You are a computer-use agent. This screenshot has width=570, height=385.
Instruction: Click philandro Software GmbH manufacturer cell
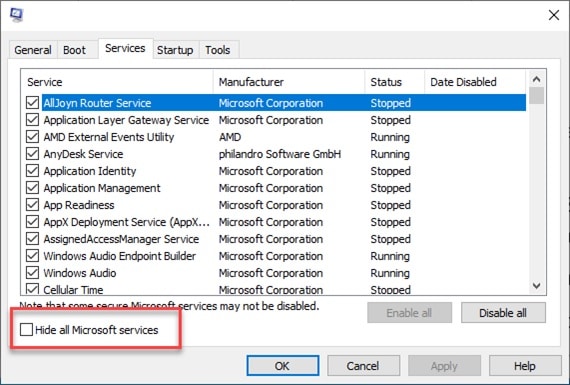coord(280,154)
